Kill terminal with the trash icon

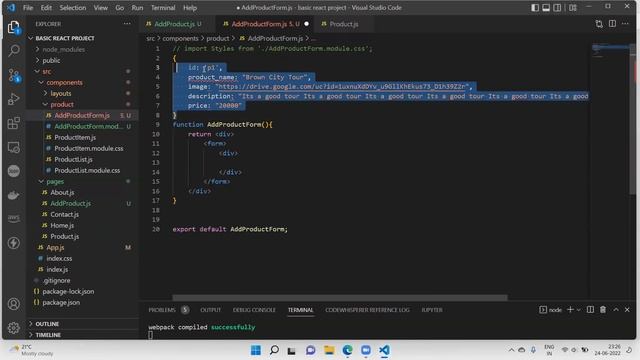603,310
